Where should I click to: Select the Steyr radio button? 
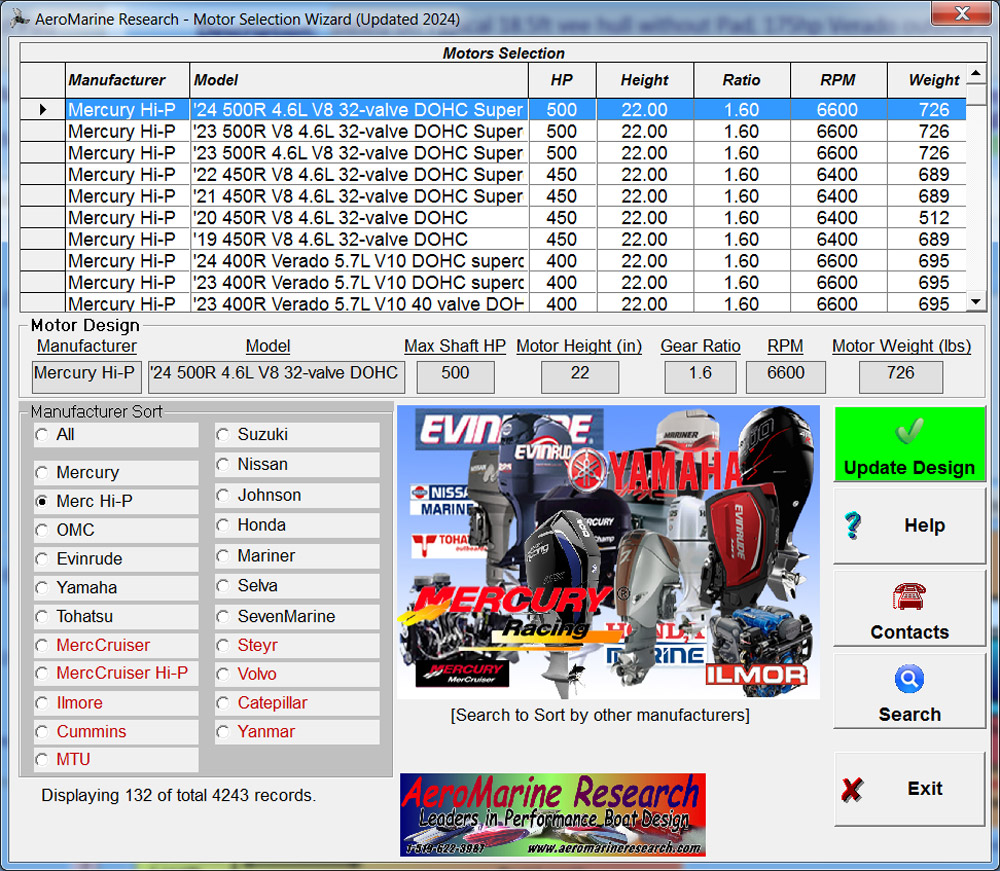click(223, 645)
